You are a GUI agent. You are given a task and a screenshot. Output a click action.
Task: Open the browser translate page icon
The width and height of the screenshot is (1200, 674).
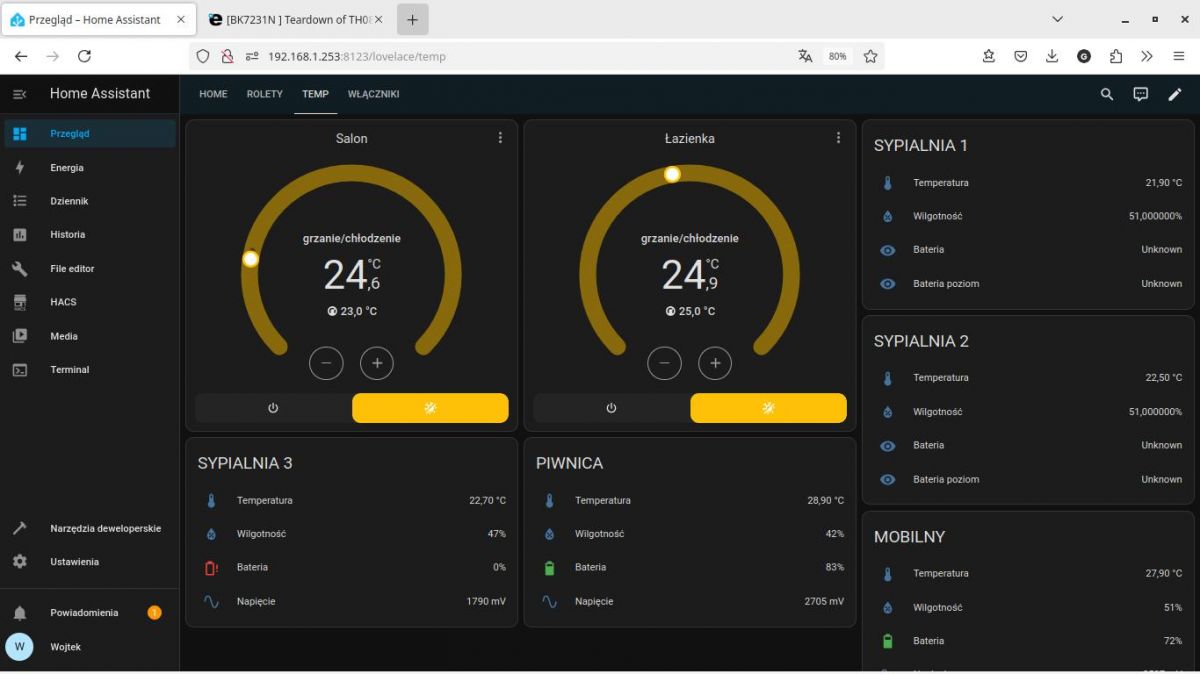805,56
